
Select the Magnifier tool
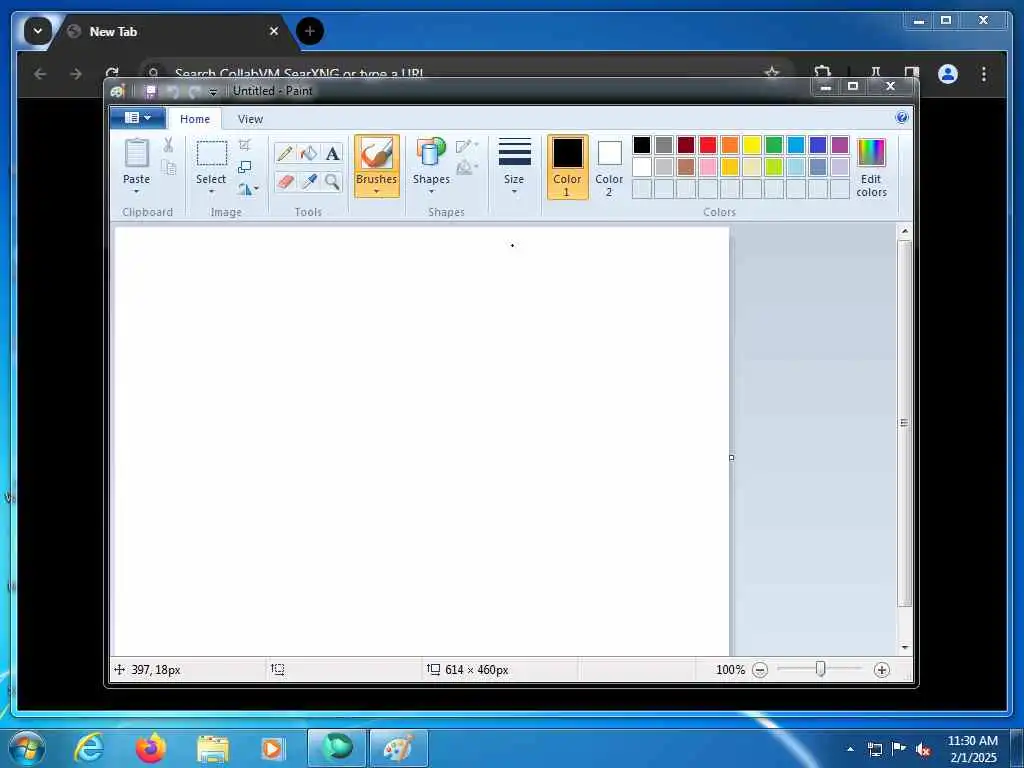pos(332,181)
